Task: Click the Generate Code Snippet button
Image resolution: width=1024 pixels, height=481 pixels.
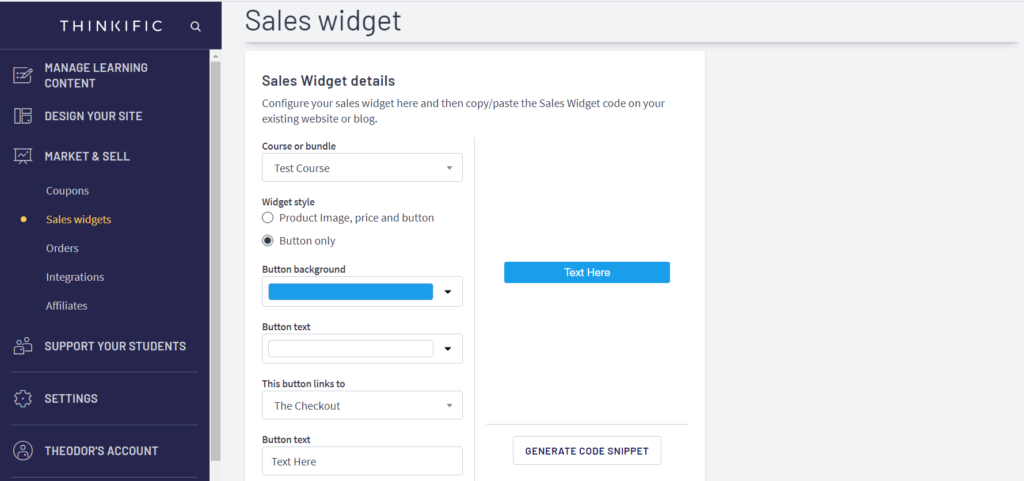Action: tap(587, 451)
